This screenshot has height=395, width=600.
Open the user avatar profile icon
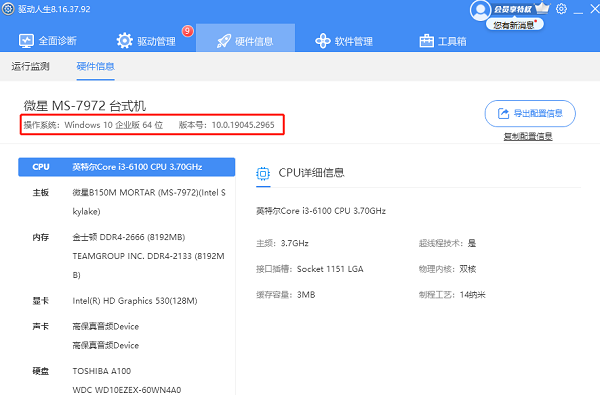coord(480,10)
